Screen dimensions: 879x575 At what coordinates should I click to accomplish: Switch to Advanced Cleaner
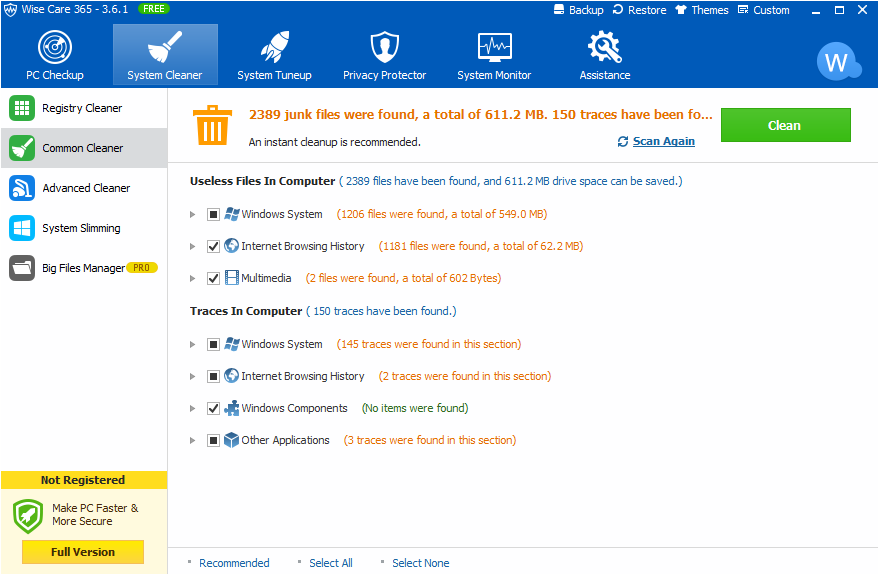[x=84, y=188]
